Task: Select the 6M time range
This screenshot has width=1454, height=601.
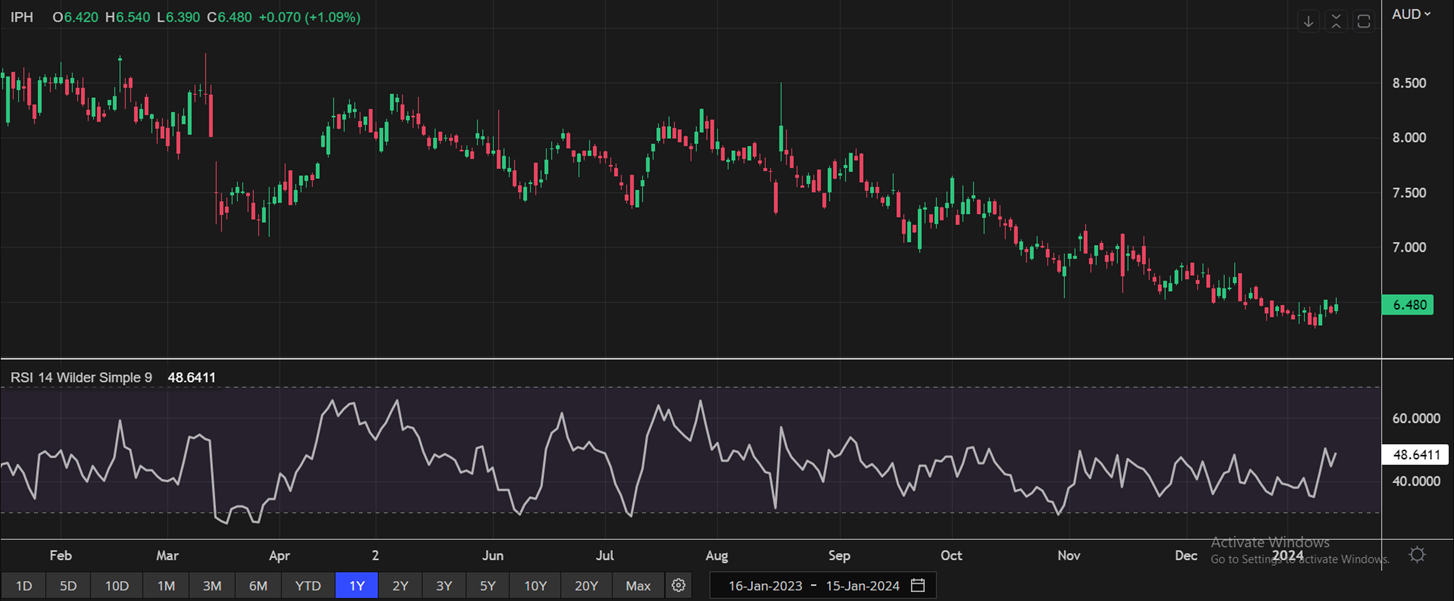Action: [258, 585]
